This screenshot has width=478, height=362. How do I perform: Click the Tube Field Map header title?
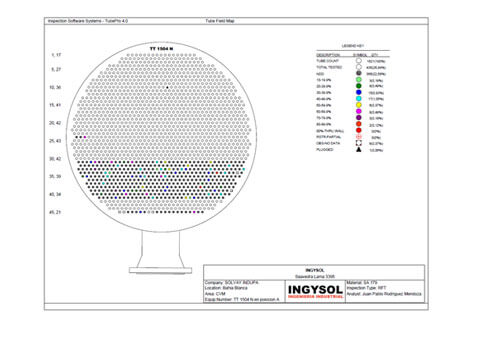[220, 21]
